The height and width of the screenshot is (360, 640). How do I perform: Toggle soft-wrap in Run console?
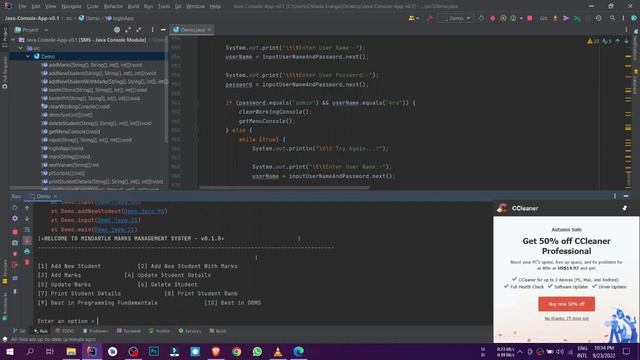[x=27, y=230]
